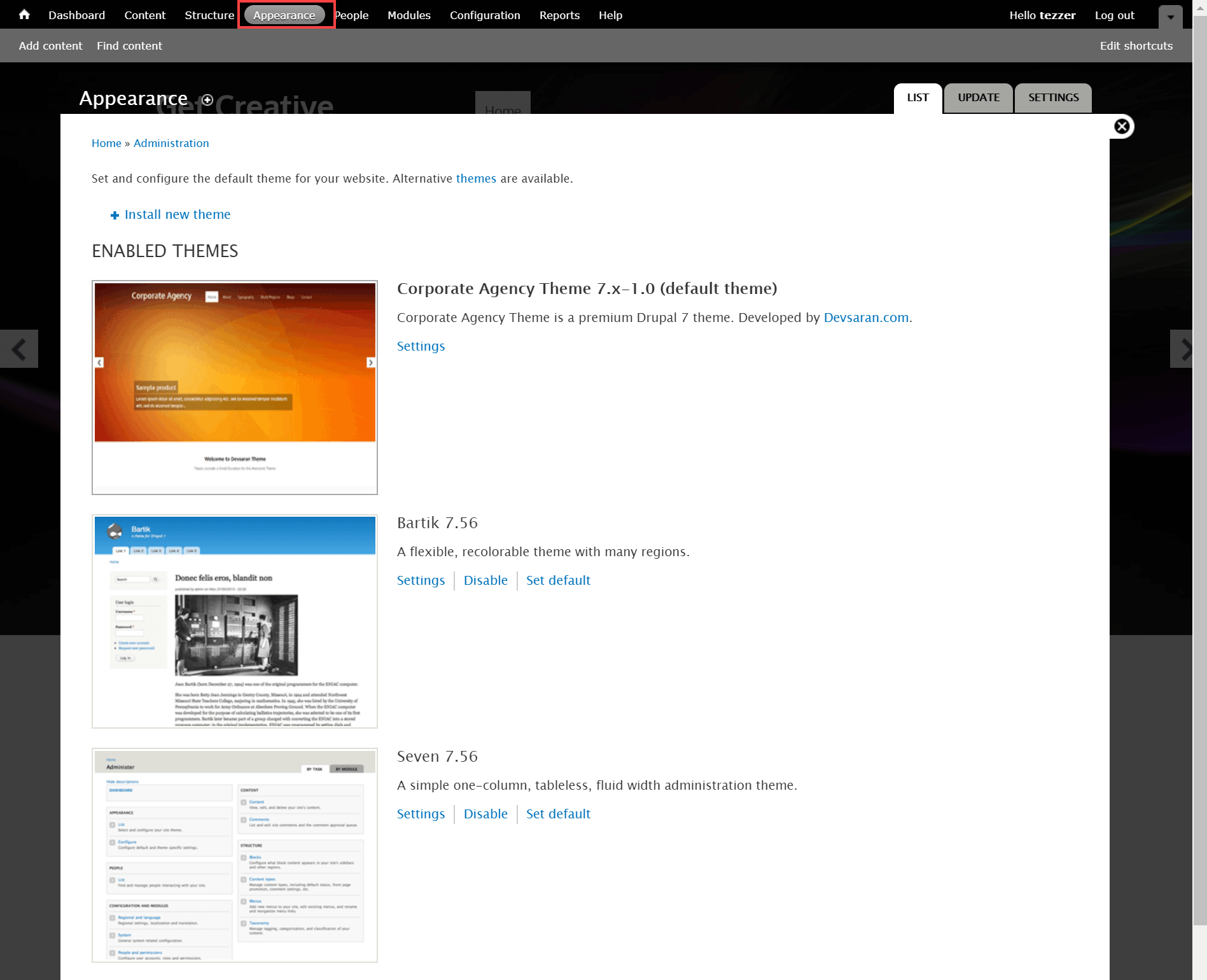Open Edit shortcuts
Image resolution: width=1207 pixels, height=980 pixels.
point(1136,46)
